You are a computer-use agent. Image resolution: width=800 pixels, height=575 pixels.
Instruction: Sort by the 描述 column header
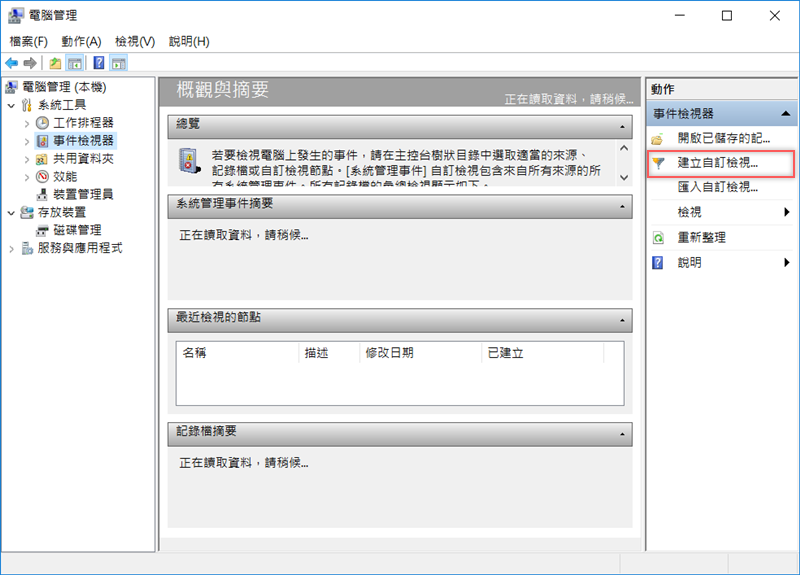(x=329, y=353)
